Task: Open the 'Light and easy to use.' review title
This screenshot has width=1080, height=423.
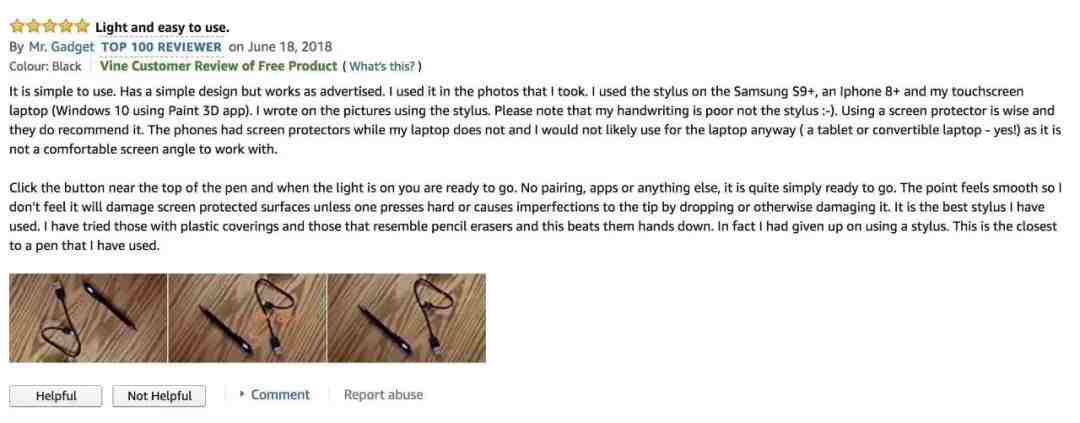Action: (x=162, y=28)
